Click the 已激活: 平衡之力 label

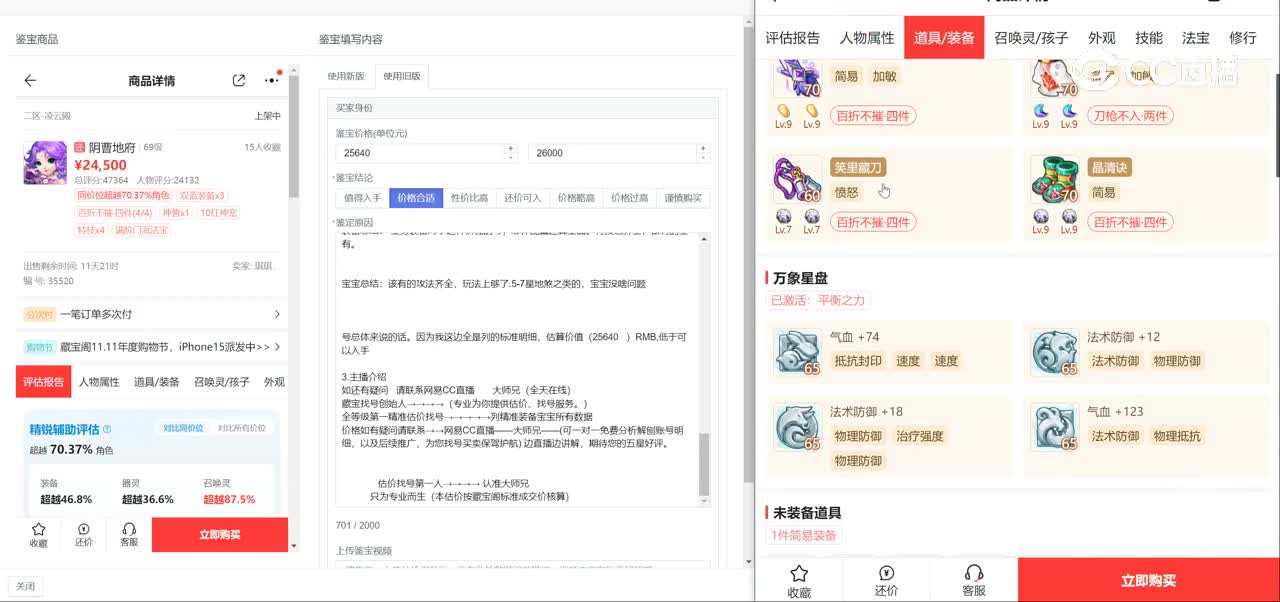click(818, 300)
